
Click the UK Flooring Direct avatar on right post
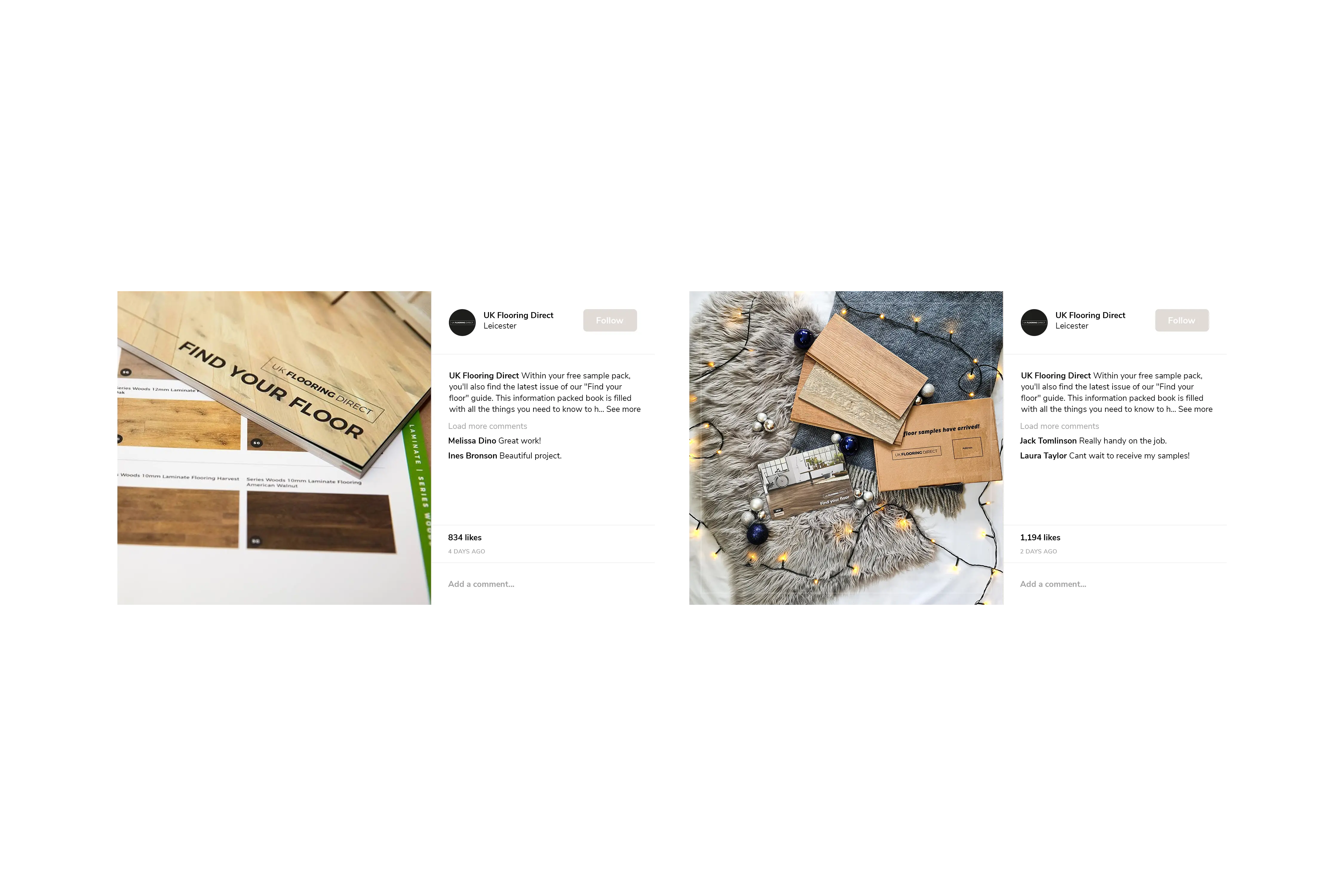click(x=1034, y=322)
